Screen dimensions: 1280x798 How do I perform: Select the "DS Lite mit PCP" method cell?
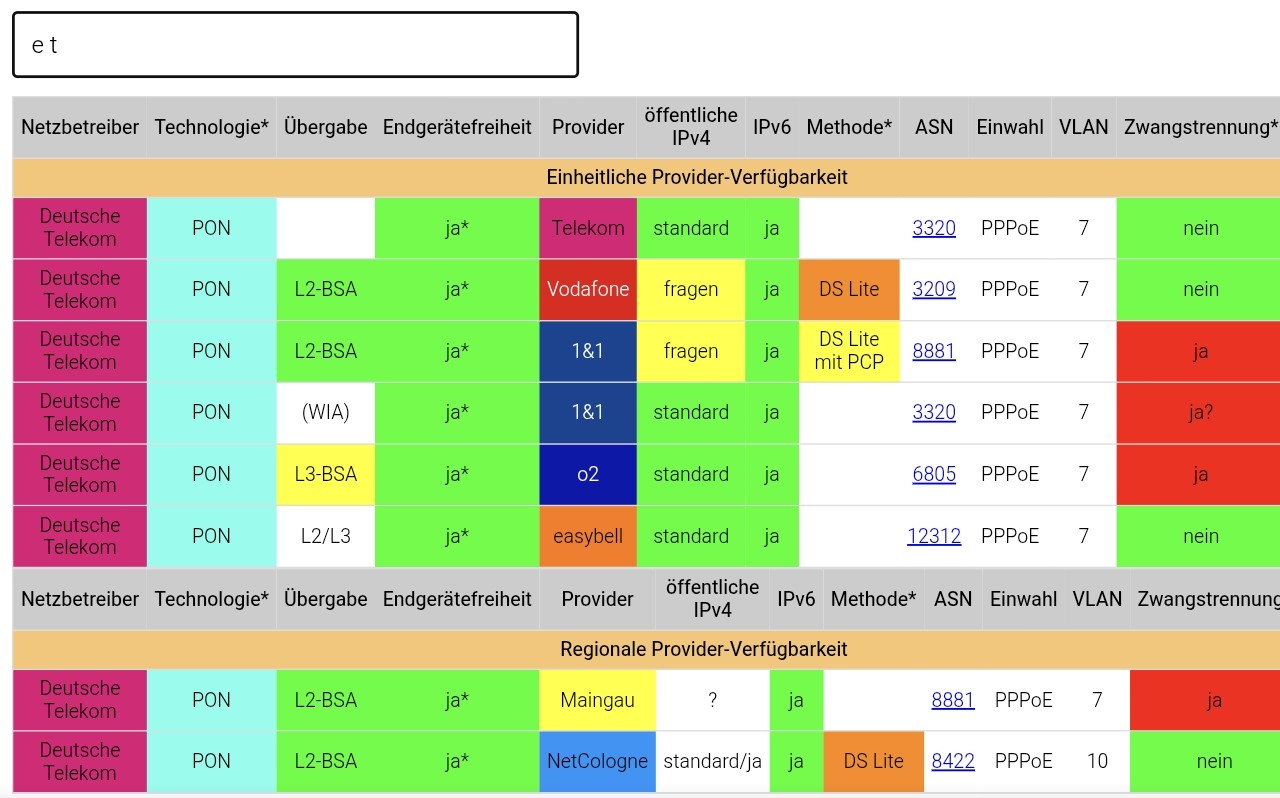point(849,351)
